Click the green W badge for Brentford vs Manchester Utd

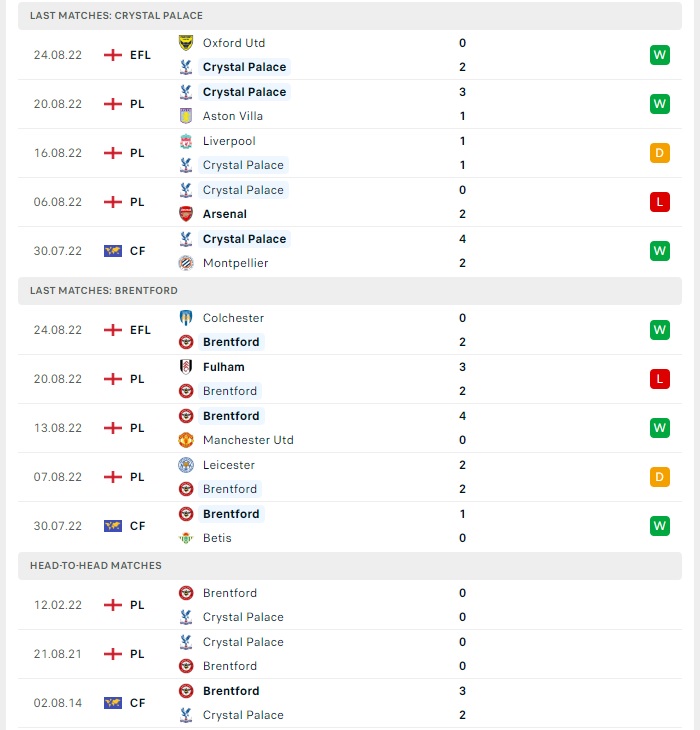(660, 428)
